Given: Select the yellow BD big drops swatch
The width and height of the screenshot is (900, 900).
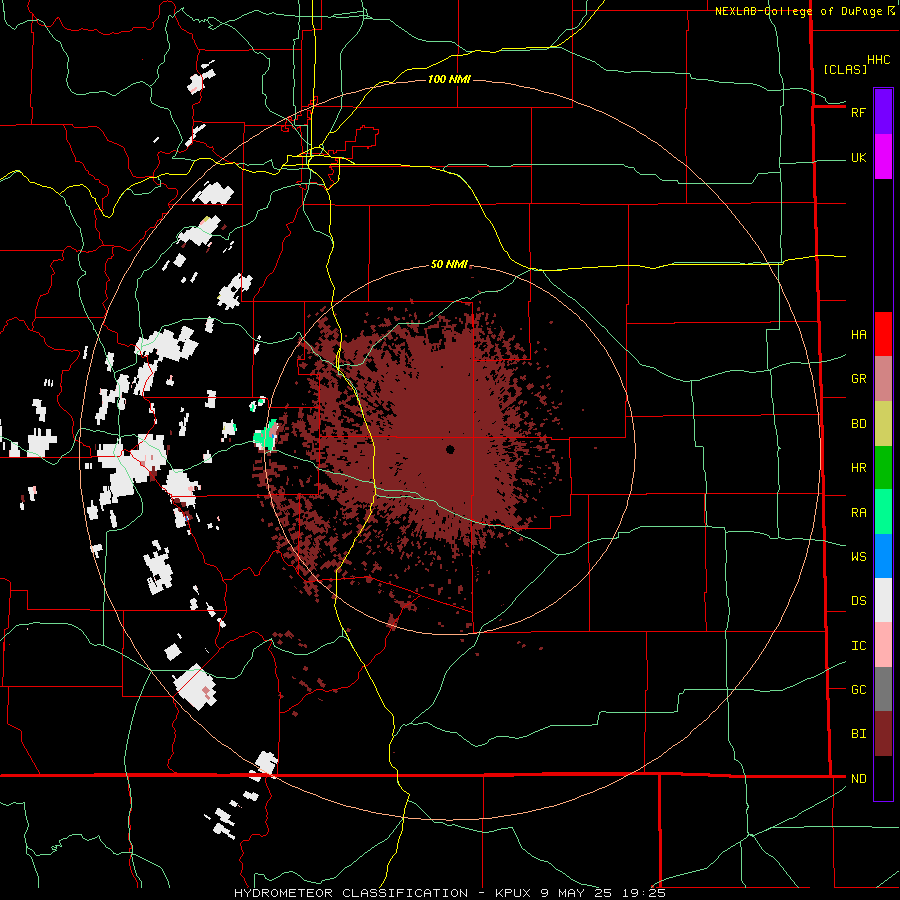Looking at the screenshot, I should tap(883, 423).
